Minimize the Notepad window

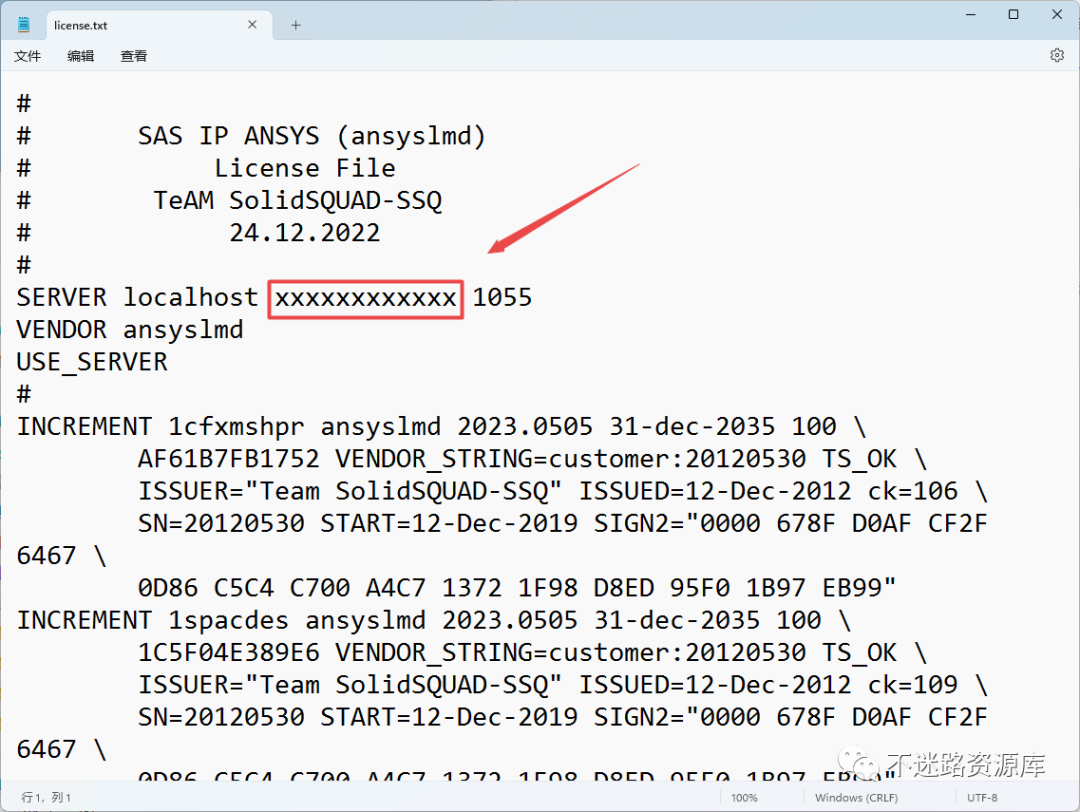[x=971, y=14]
